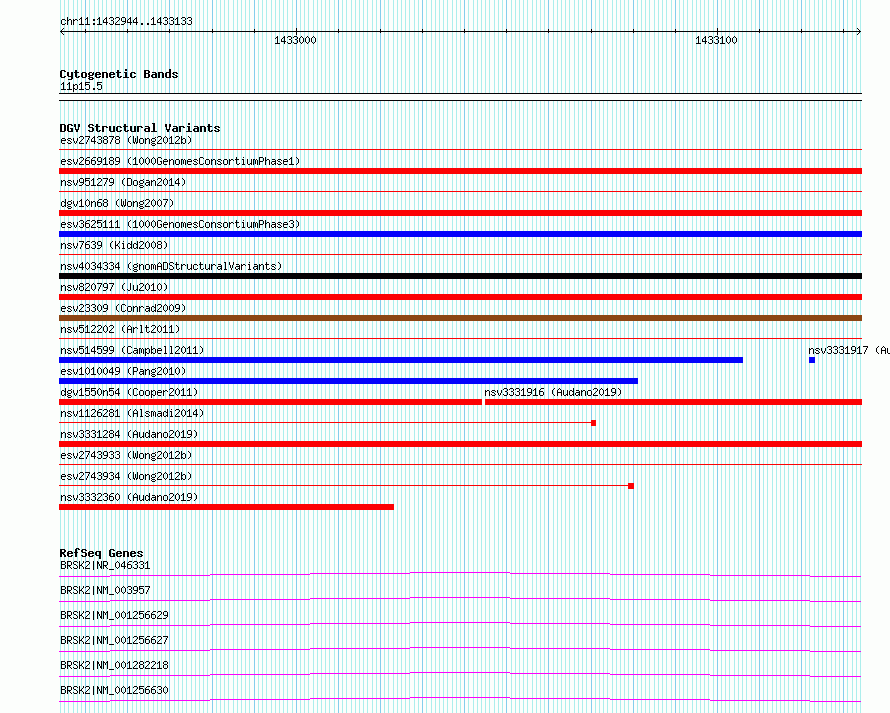Open variant nsv951279 (Dogan2014)
This screenshot has height=713, width=890.
click(123, 182)
